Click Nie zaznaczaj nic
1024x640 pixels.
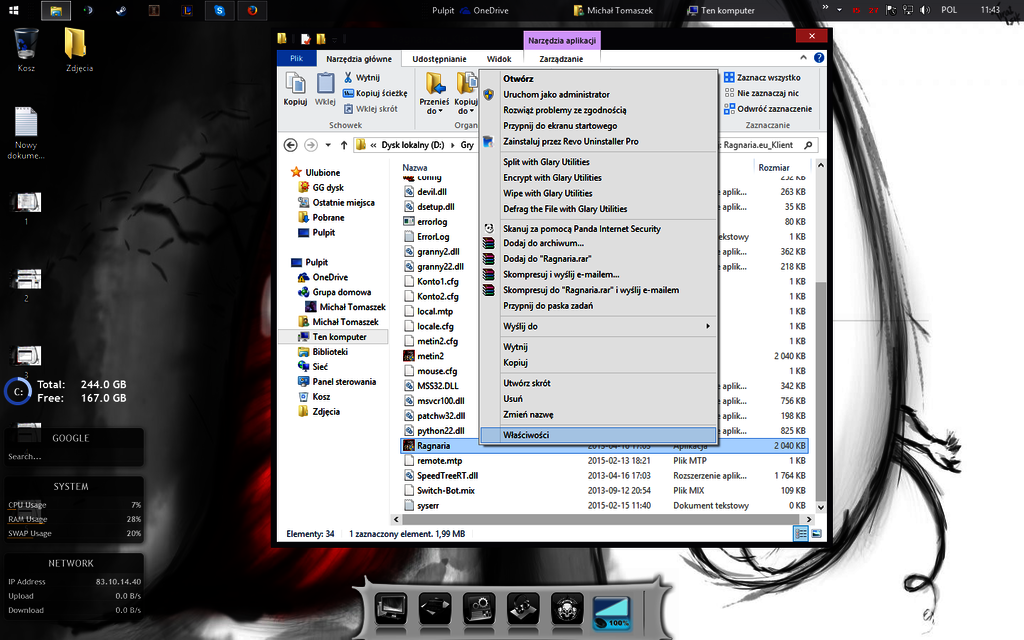pyautogui.click(x=761, y=93)
